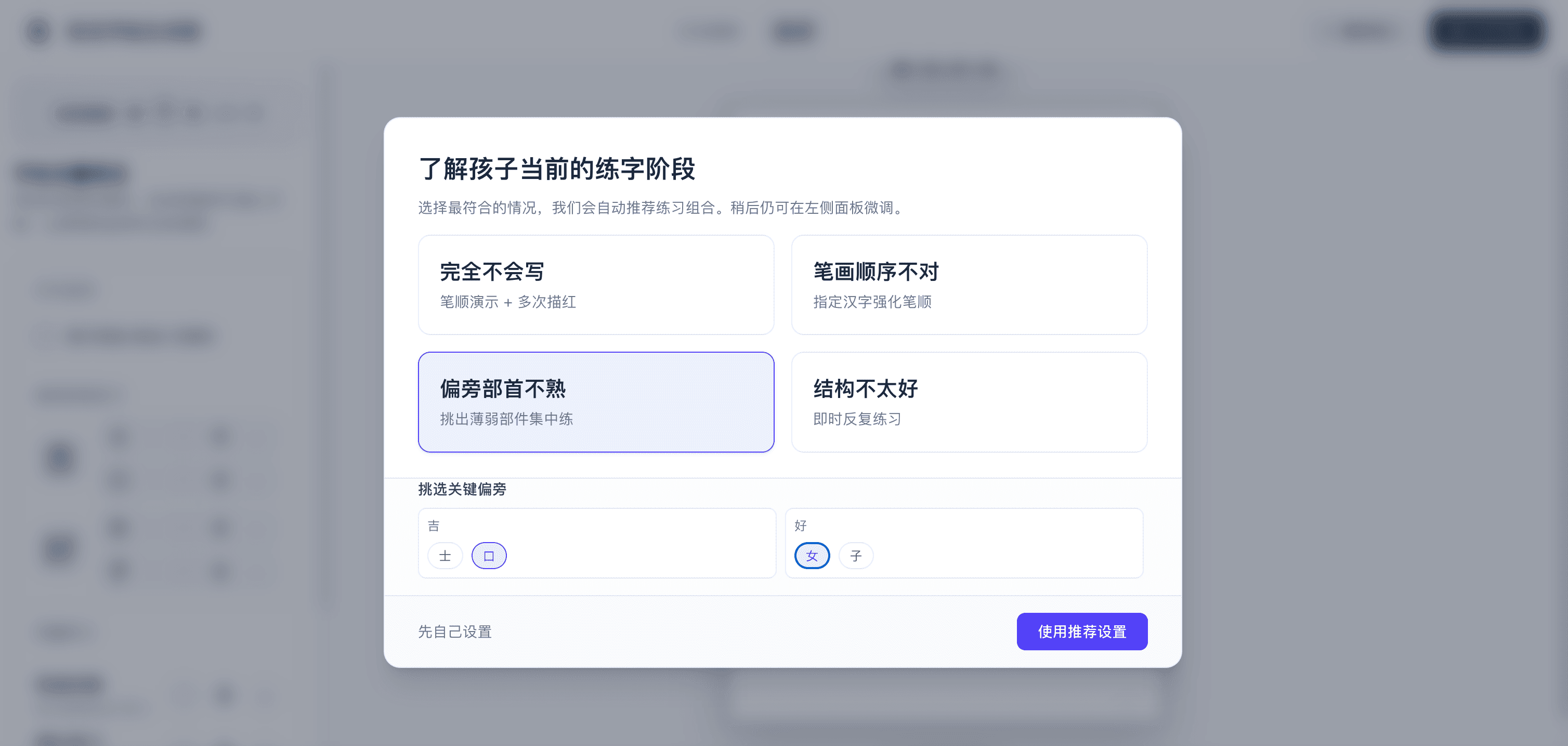Enable the 子 radical chip
Image resolution: width=1568 pixels, height=746 pixels.
855,556
